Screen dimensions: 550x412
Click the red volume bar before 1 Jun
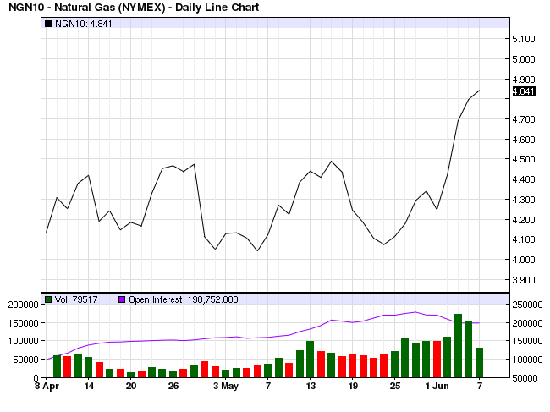[437, 359]
